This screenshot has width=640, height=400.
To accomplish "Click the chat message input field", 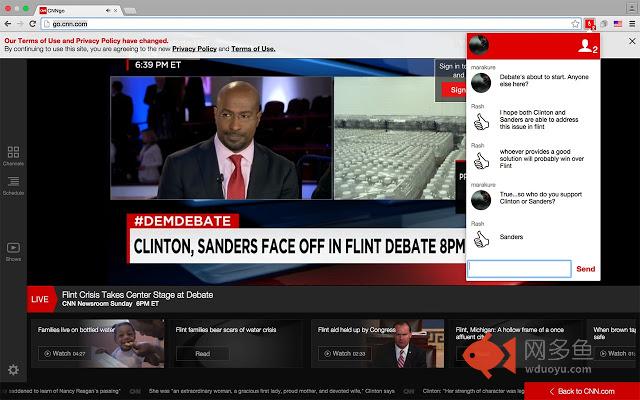I will pyautogui.click(x=519, y=269).
